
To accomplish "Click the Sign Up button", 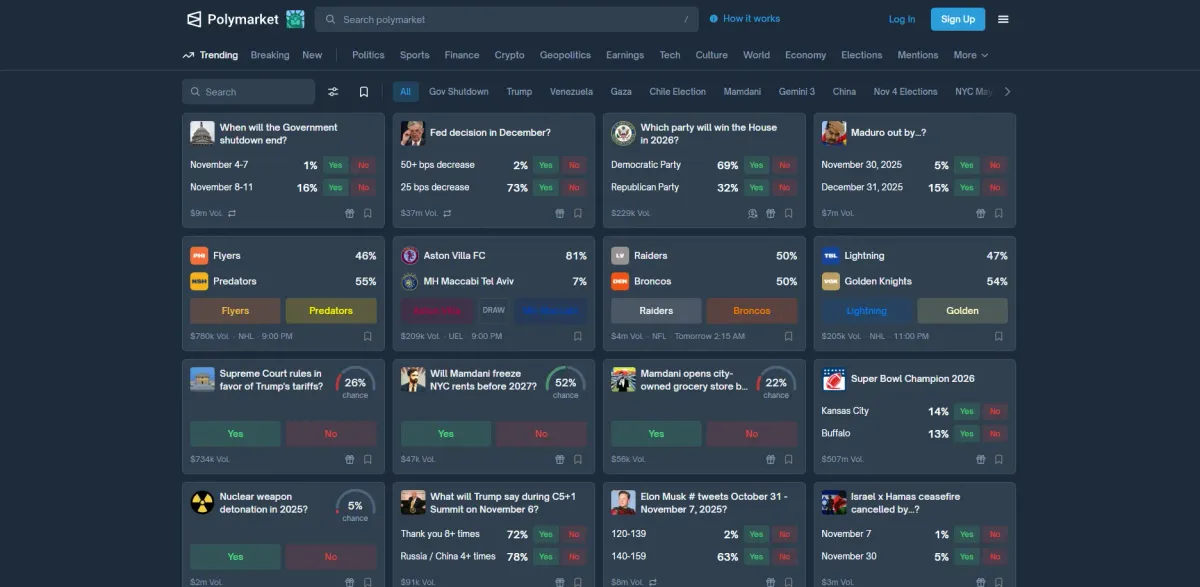I will pyautogui.click(x=957, y=19).
